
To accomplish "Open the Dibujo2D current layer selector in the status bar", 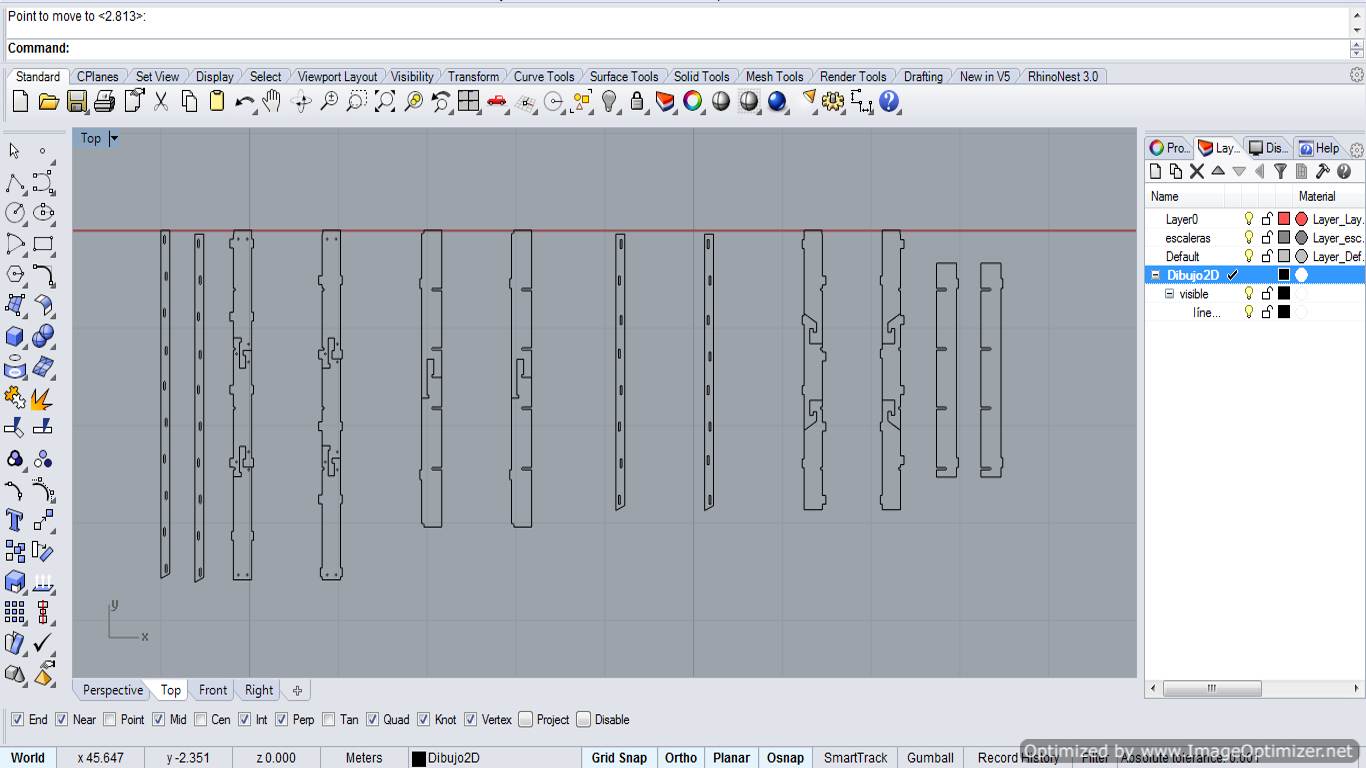I will click(x=495, y=758).
